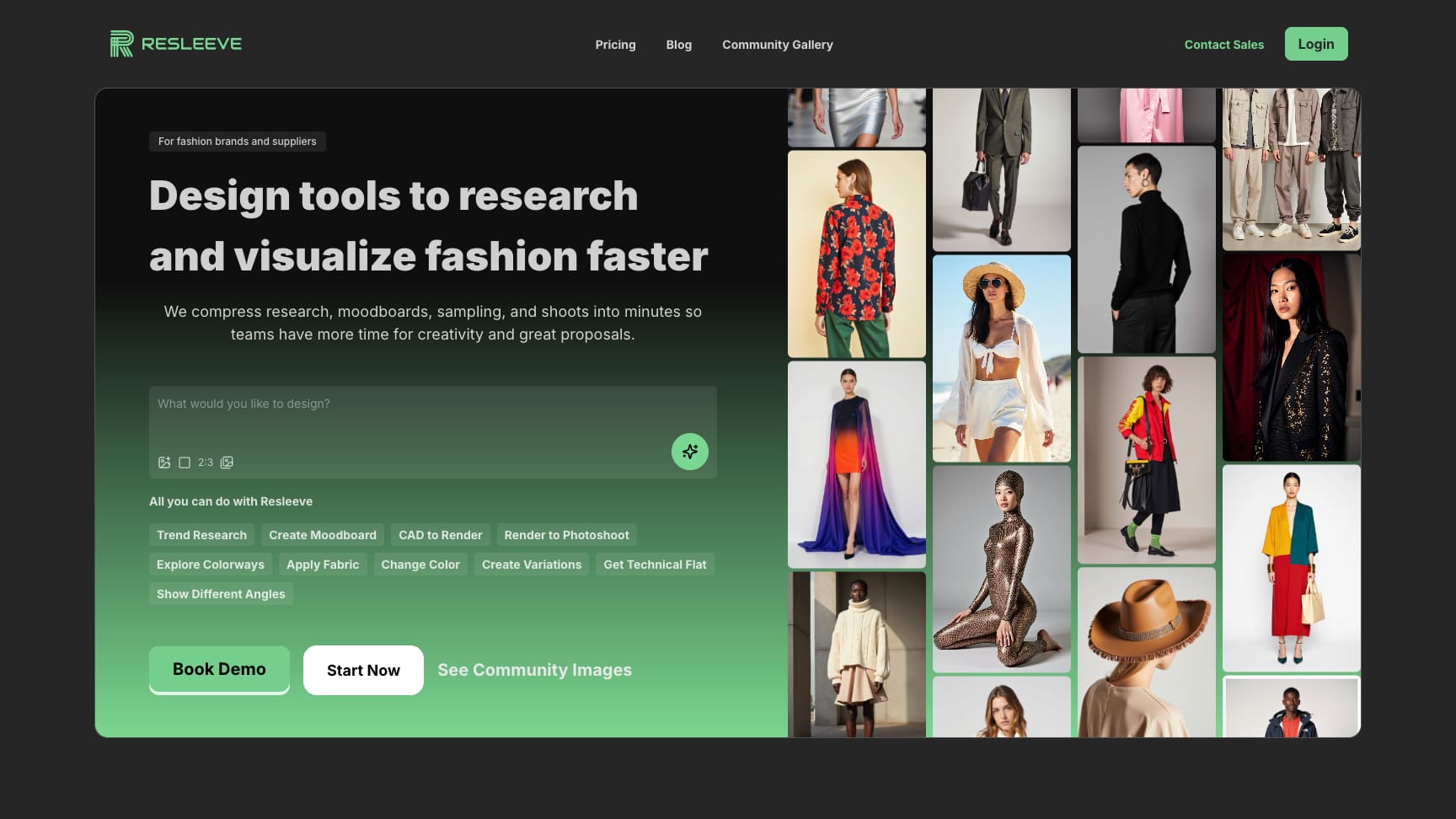Open See Community Images link
The image size is (1456, 819).
click(534, 670)
